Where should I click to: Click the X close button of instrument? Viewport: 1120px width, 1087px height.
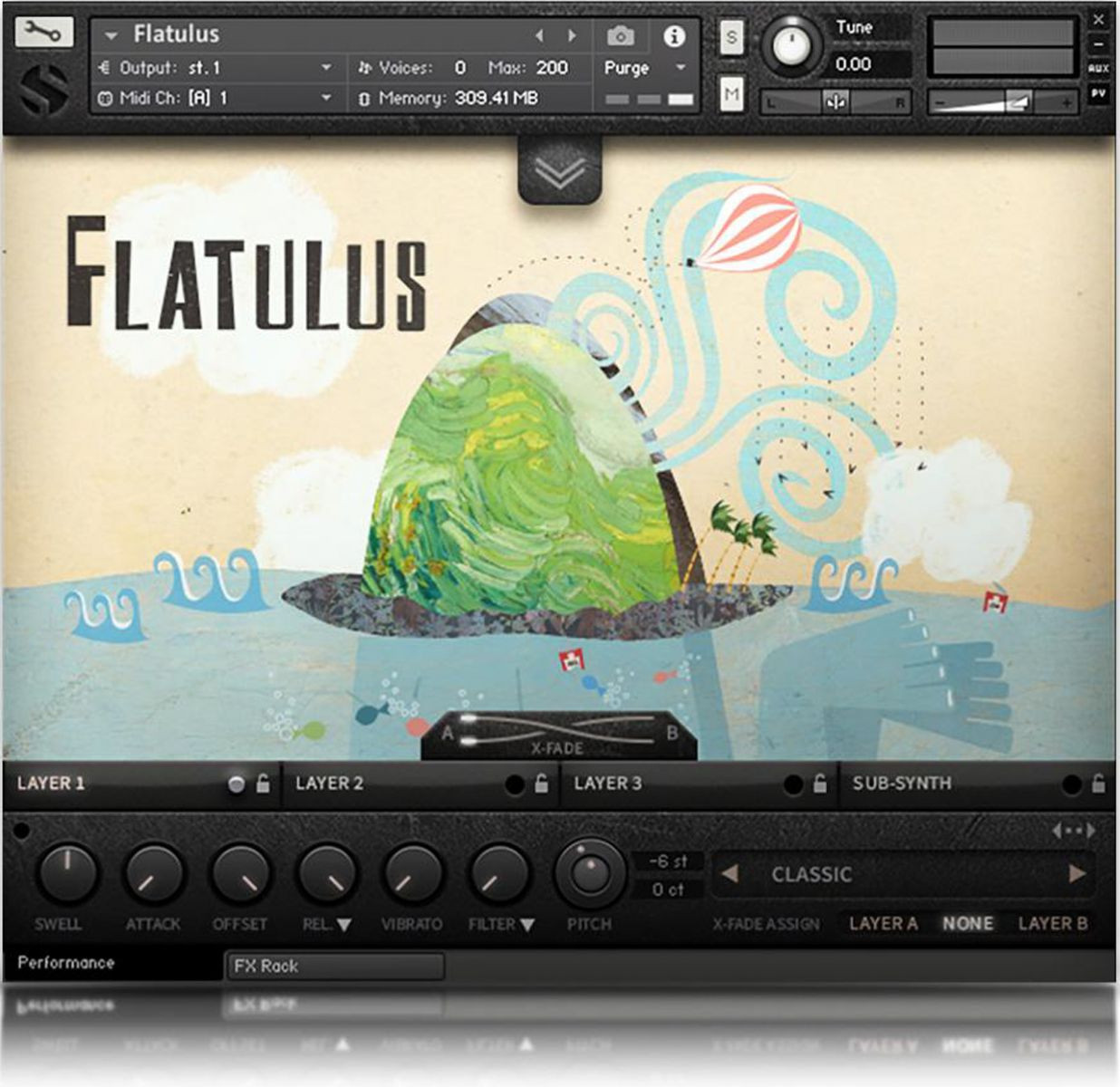pos(1098,19)
